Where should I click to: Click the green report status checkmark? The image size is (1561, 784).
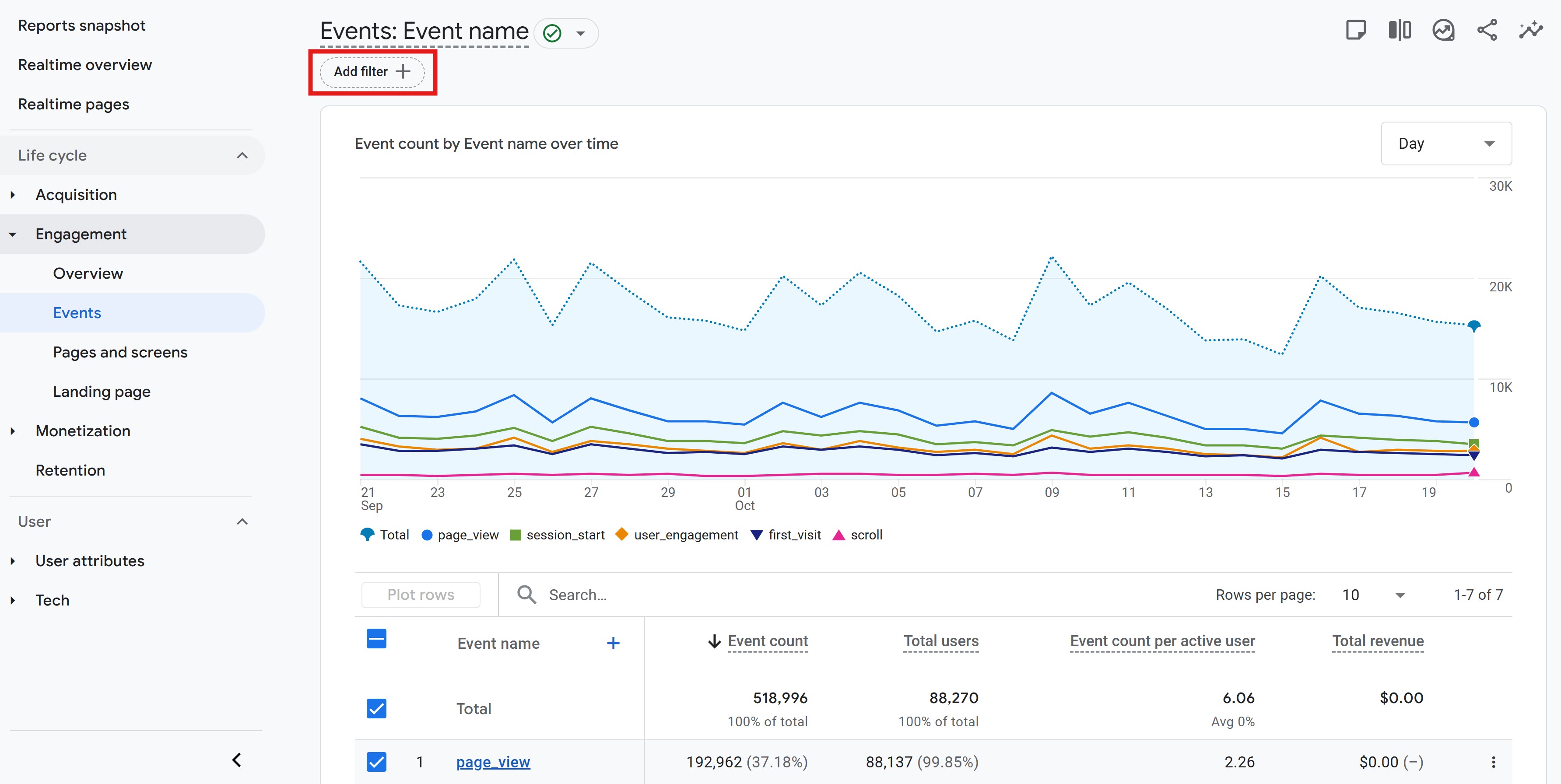(552, 33)
